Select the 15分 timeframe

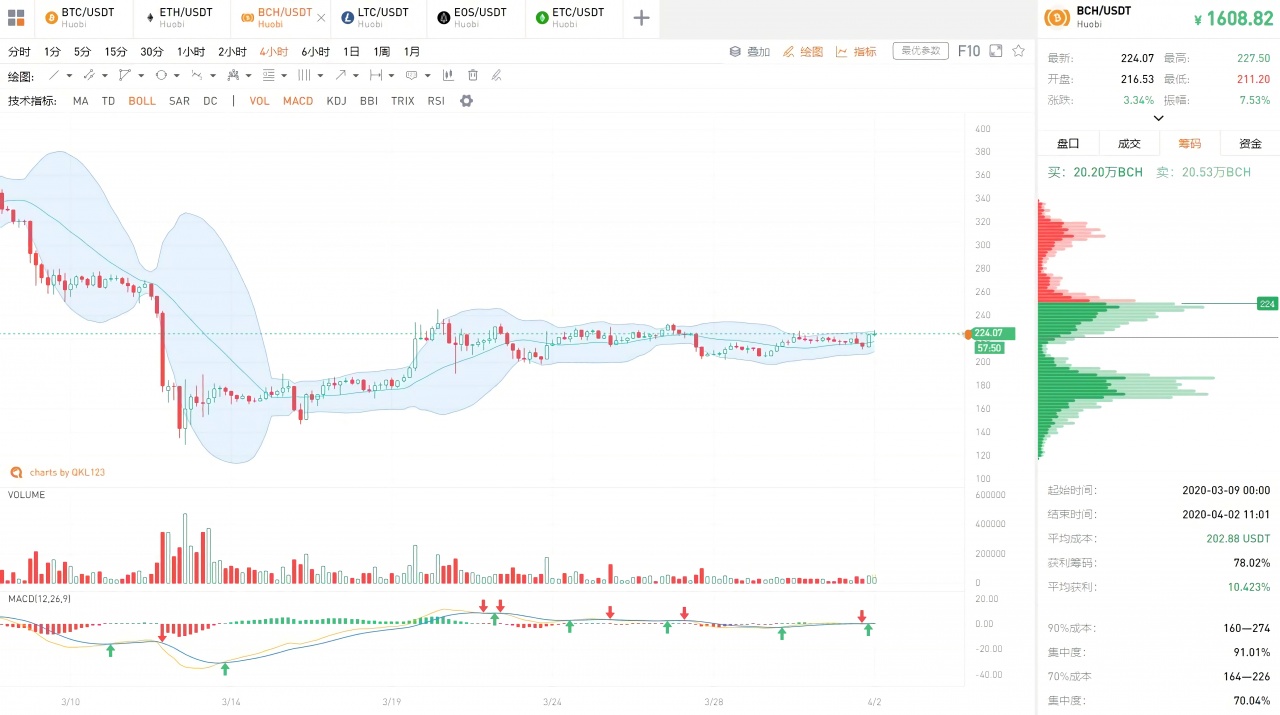click(116, 51)
